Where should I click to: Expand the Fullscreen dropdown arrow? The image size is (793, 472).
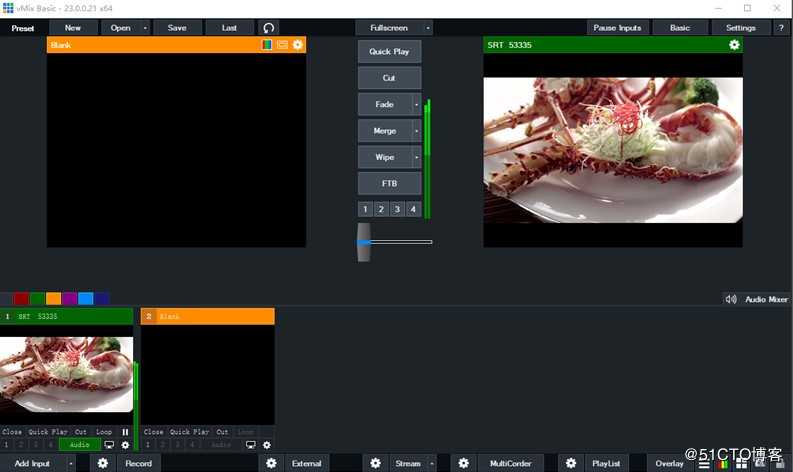coord(428,28)
